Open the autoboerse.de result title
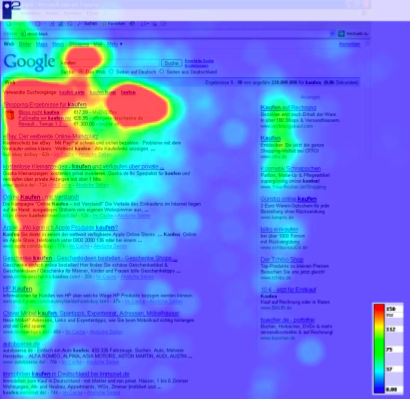 pyautogui.click(x=21, y=344)
